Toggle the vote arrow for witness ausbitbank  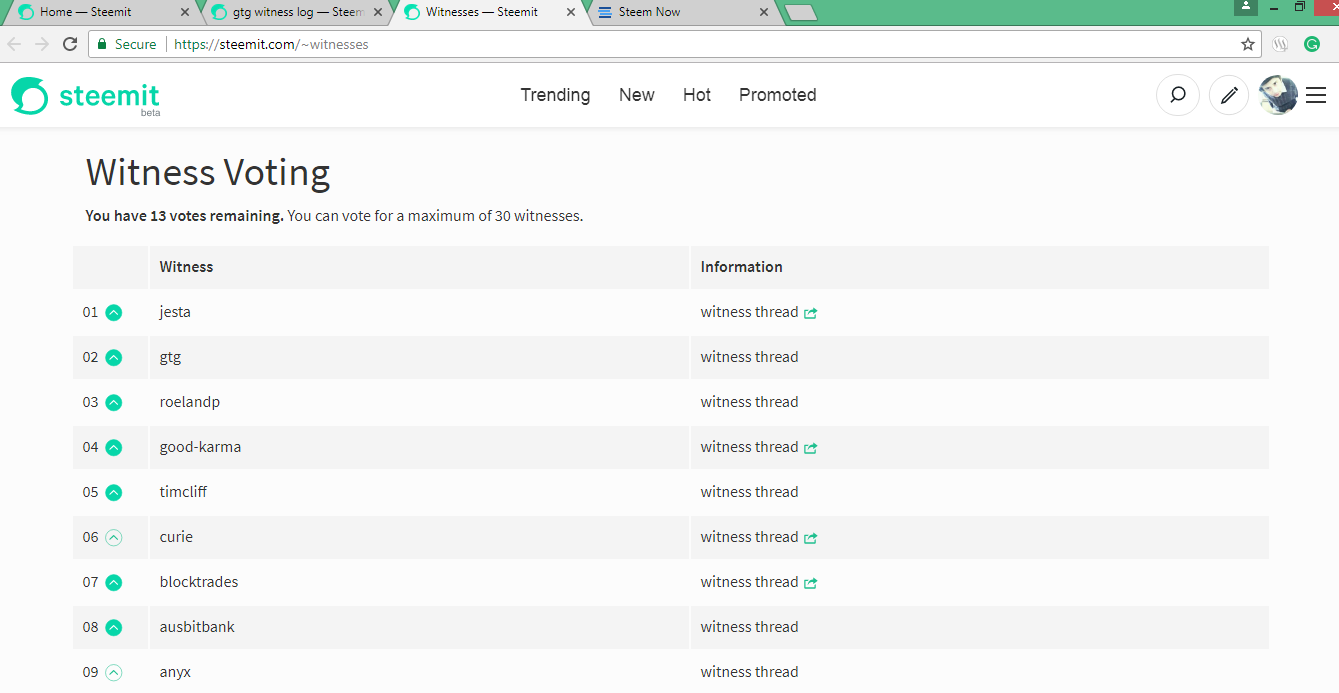tap(114, 627)
